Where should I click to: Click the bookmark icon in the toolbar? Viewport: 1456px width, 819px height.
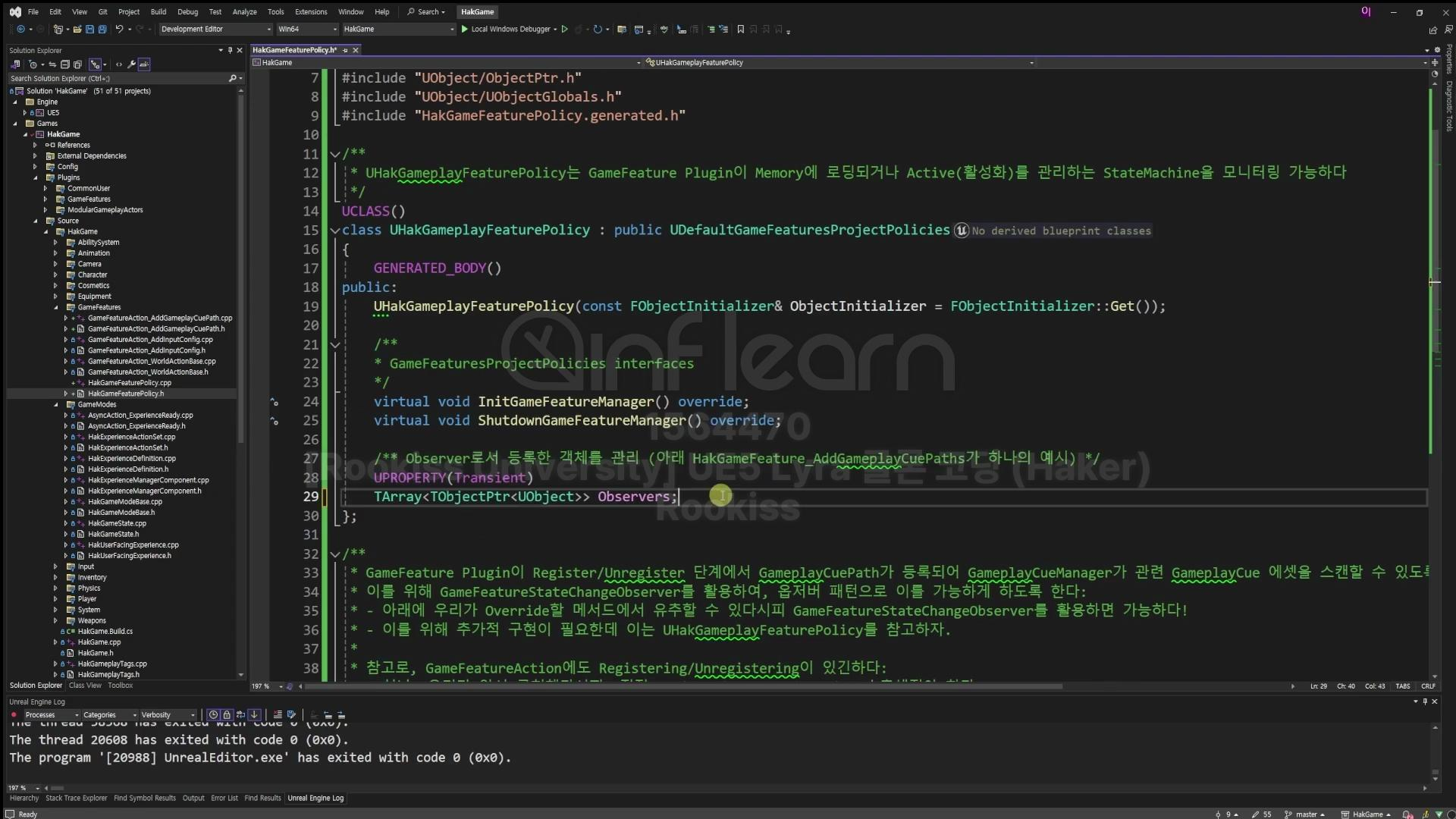pos(741,30)
